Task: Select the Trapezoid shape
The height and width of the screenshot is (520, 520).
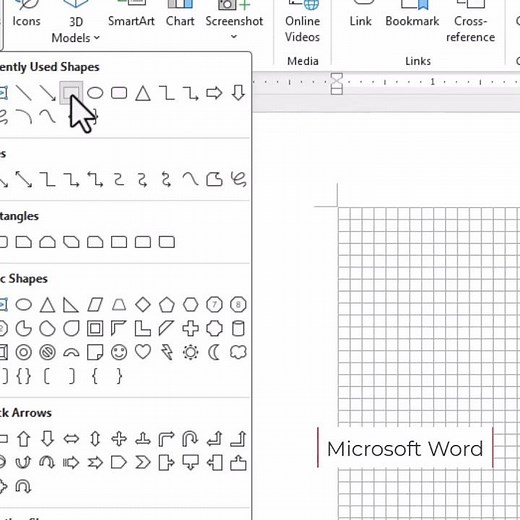Action: [119, 305]
